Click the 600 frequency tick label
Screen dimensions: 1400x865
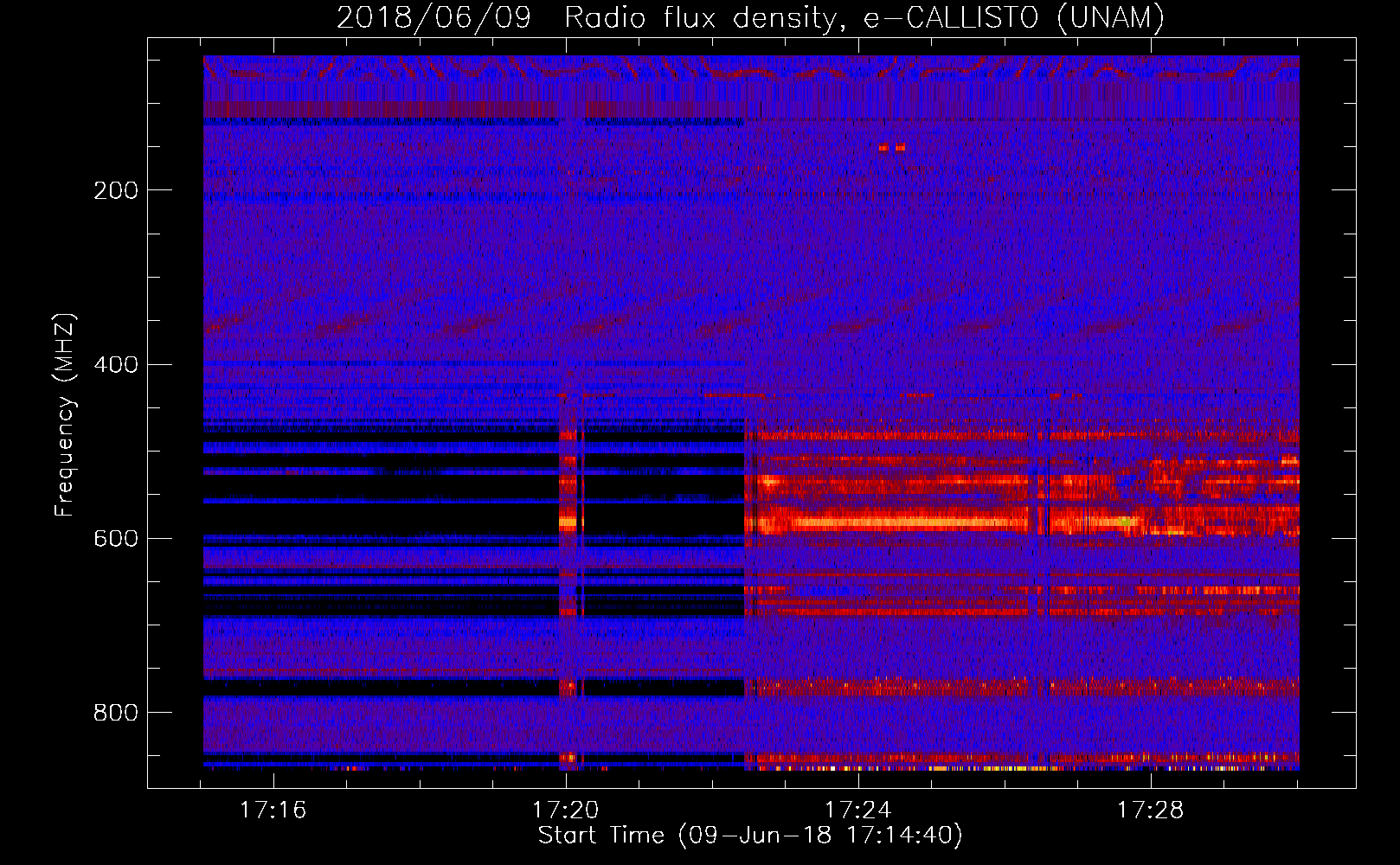116,539
